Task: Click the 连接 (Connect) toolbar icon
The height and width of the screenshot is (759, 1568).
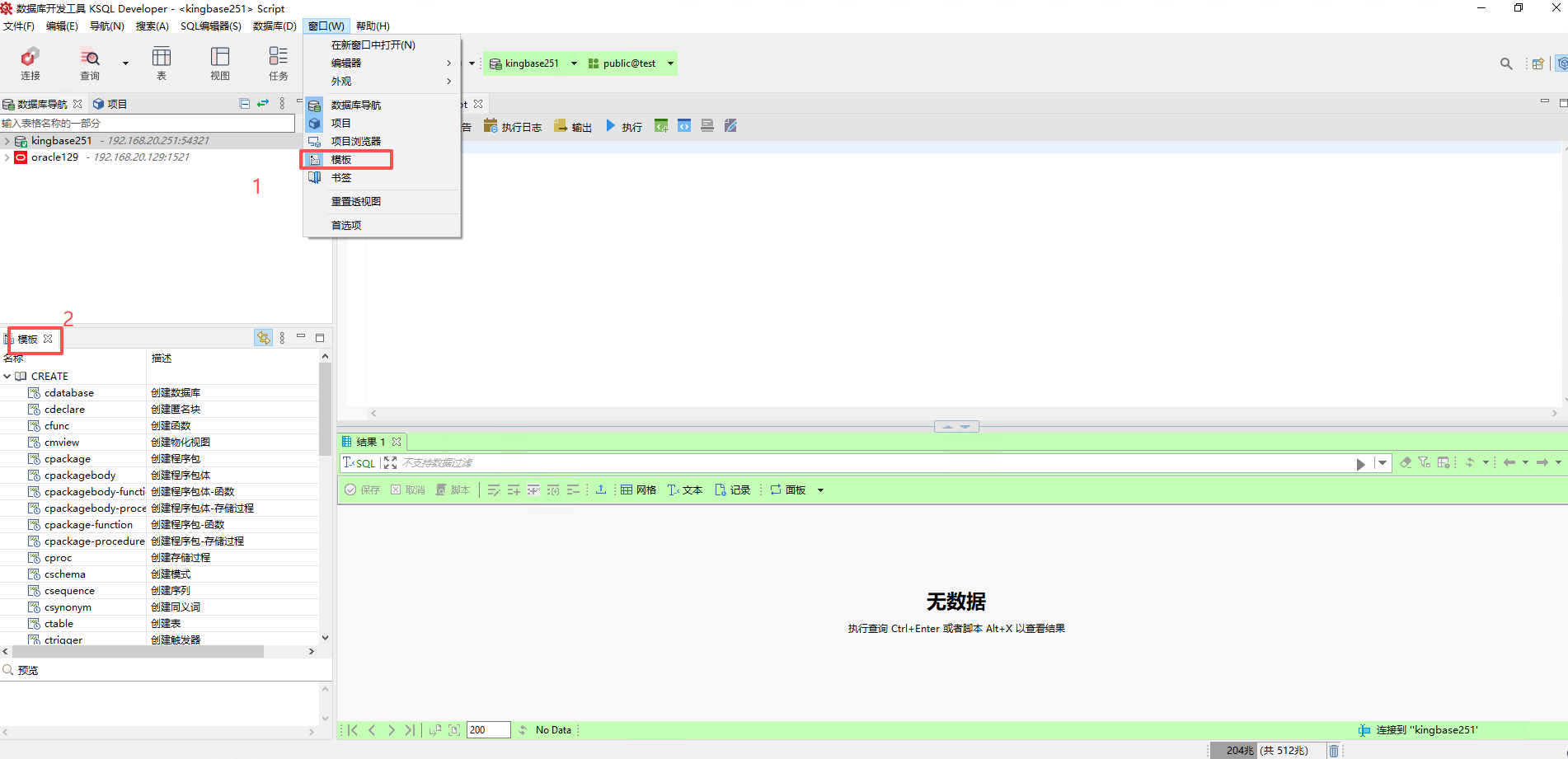Action: pyautogui.click(x=31, y=63)
